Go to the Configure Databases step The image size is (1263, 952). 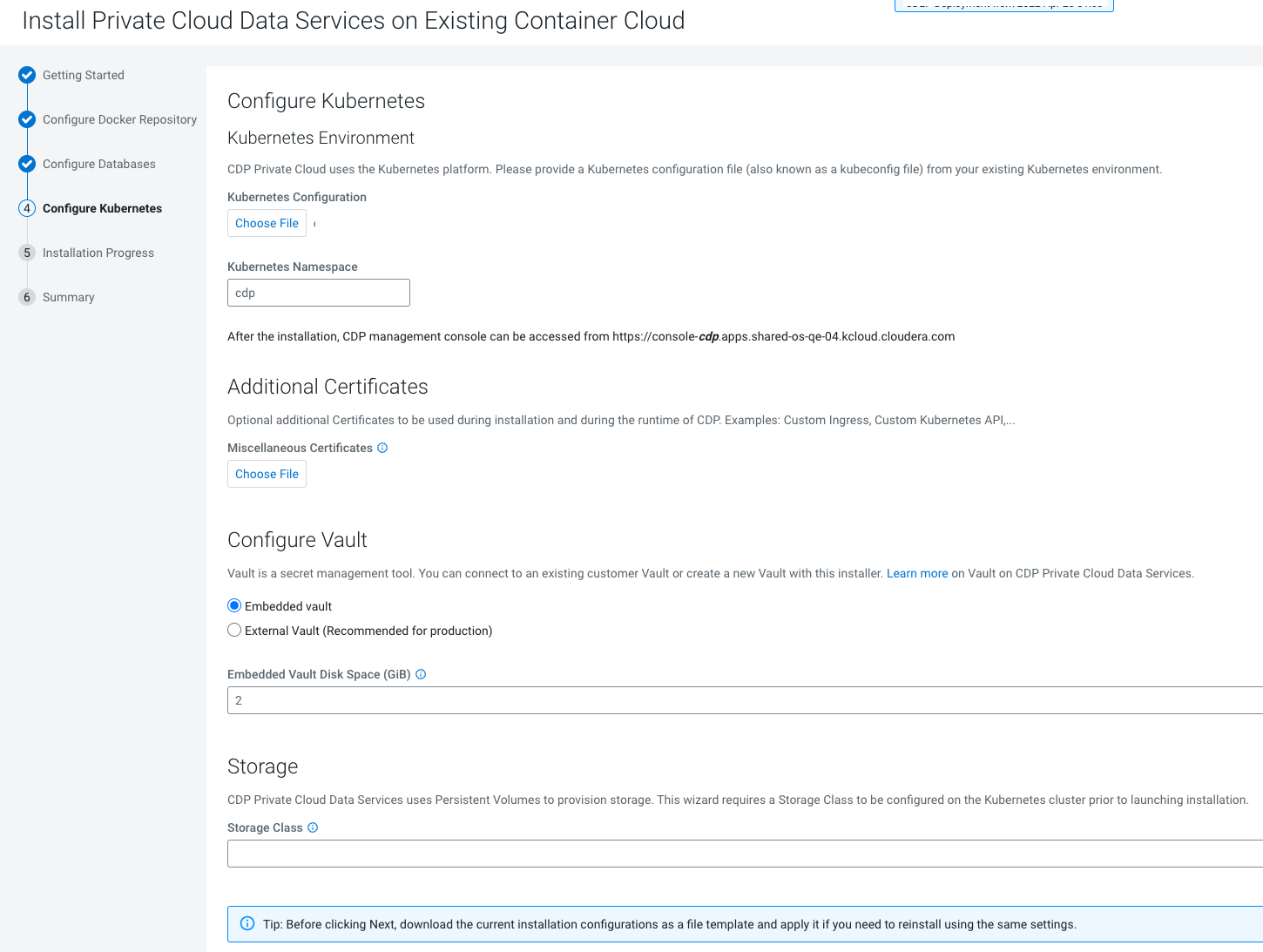coord(98,164)
